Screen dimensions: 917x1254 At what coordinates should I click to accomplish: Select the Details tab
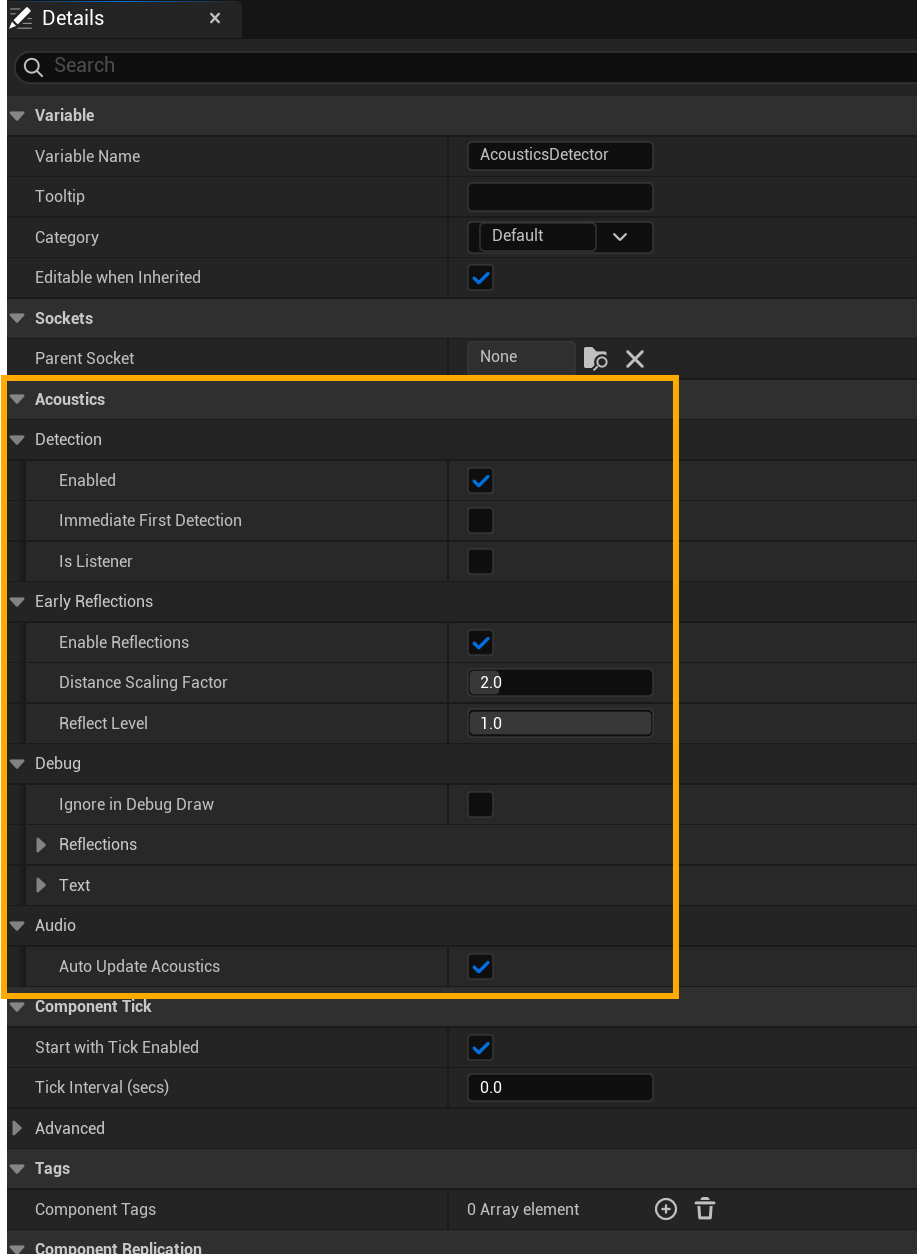tap(73, 18)
